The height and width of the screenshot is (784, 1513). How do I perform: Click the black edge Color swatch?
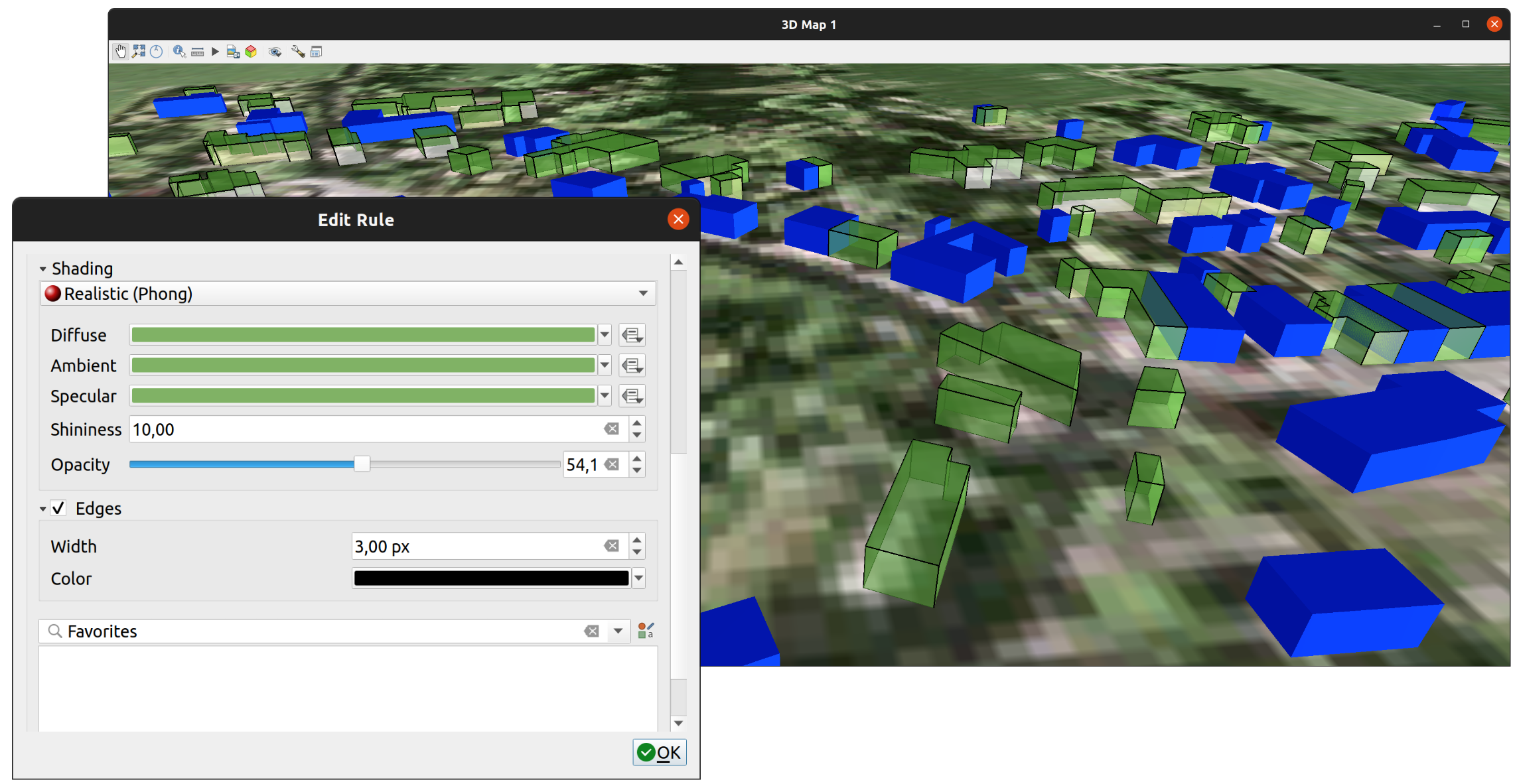point(491,578)
